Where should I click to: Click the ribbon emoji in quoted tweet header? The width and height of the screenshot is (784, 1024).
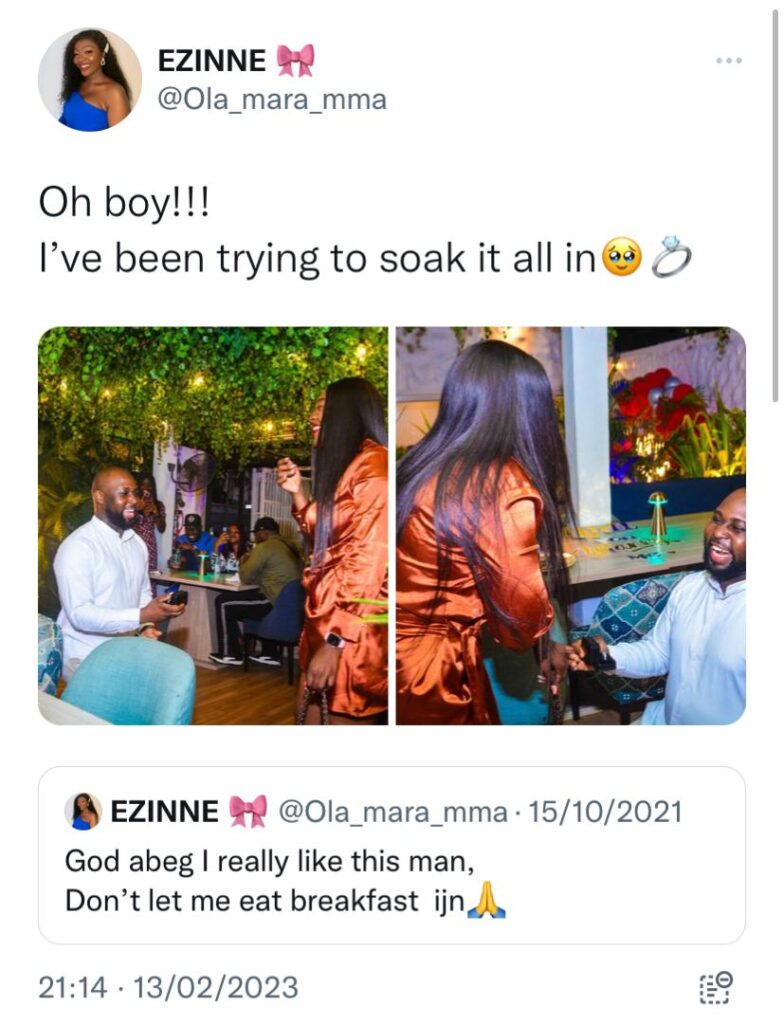pyautogui.click(x=248, y=812)
